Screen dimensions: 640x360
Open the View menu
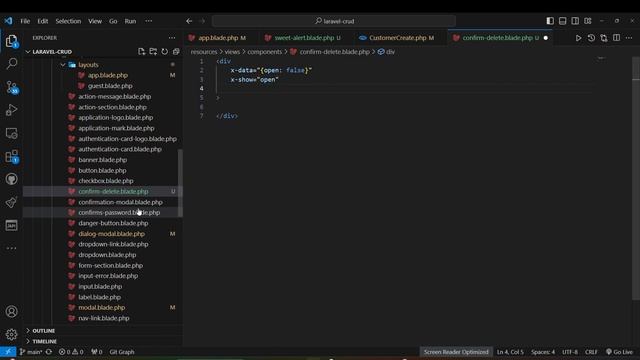(95, 21)
